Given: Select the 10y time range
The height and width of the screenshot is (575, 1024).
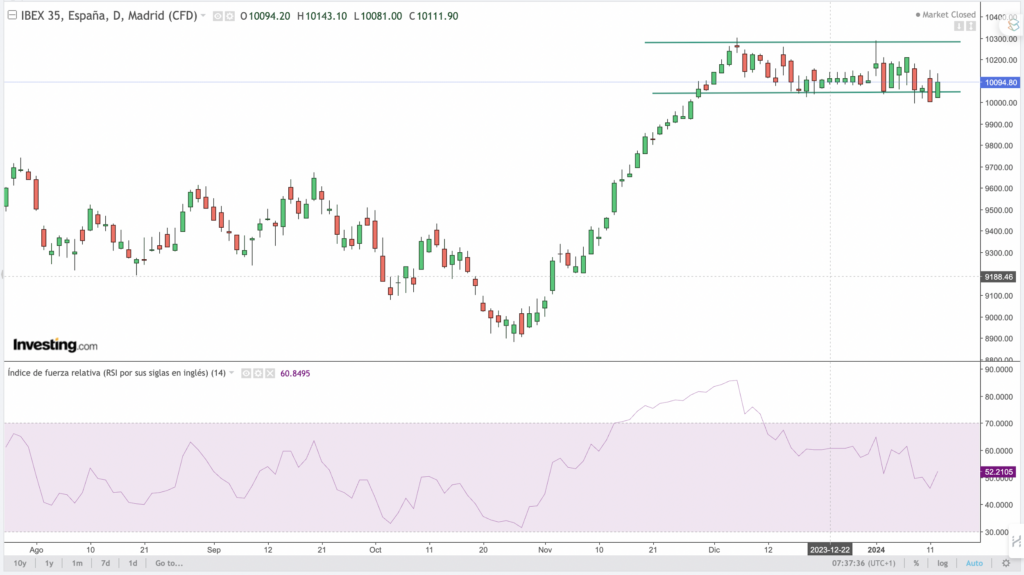Looking at the screenshot, I should pos(20,564).
